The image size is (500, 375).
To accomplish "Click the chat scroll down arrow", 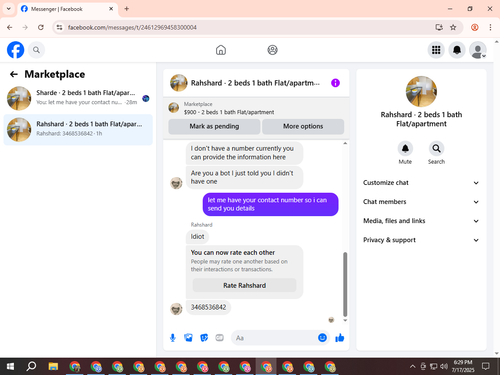I will [345, 320].
